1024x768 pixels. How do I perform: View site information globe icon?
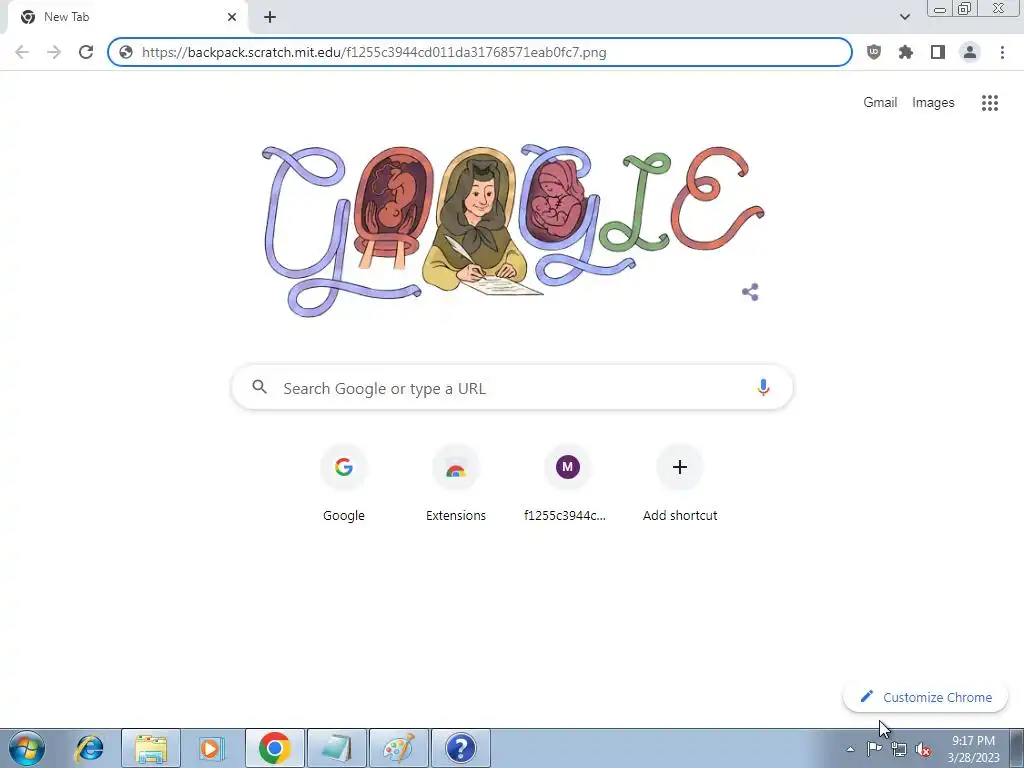[x=126, y=52]
